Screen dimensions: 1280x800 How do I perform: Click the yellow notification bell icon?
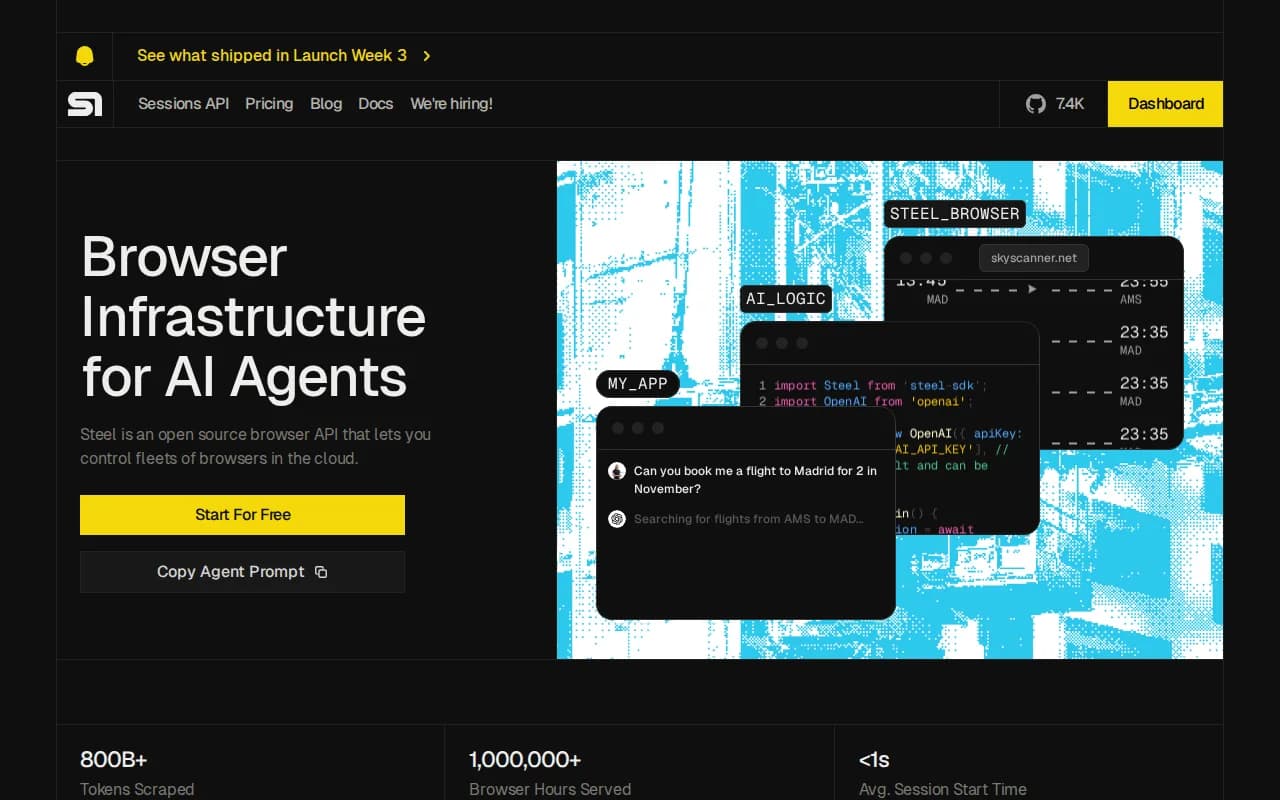pos(85,56)
